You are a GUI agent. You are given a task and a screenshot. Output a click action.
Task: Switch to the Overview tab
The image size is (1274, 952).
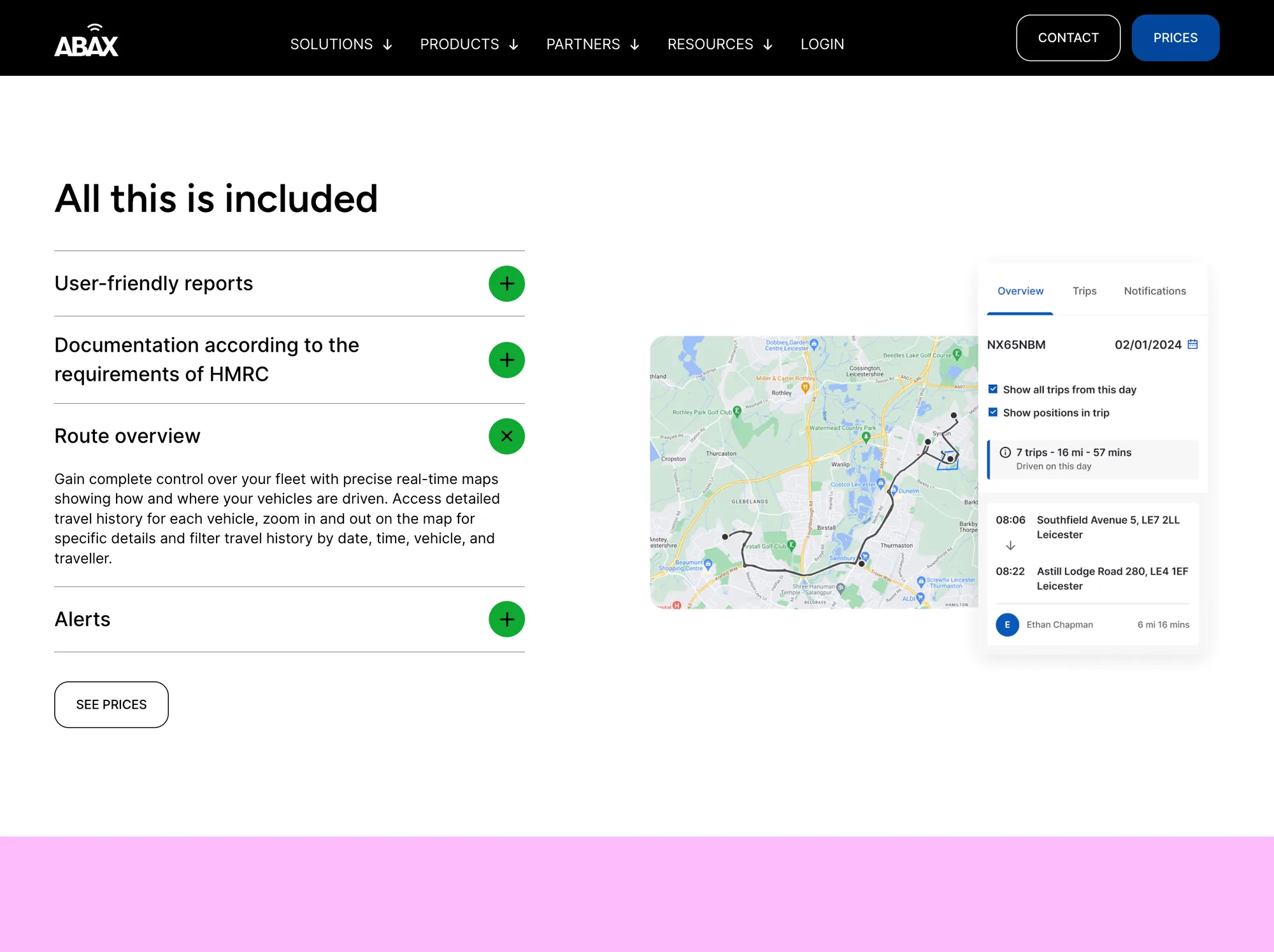coord(1020,291)
